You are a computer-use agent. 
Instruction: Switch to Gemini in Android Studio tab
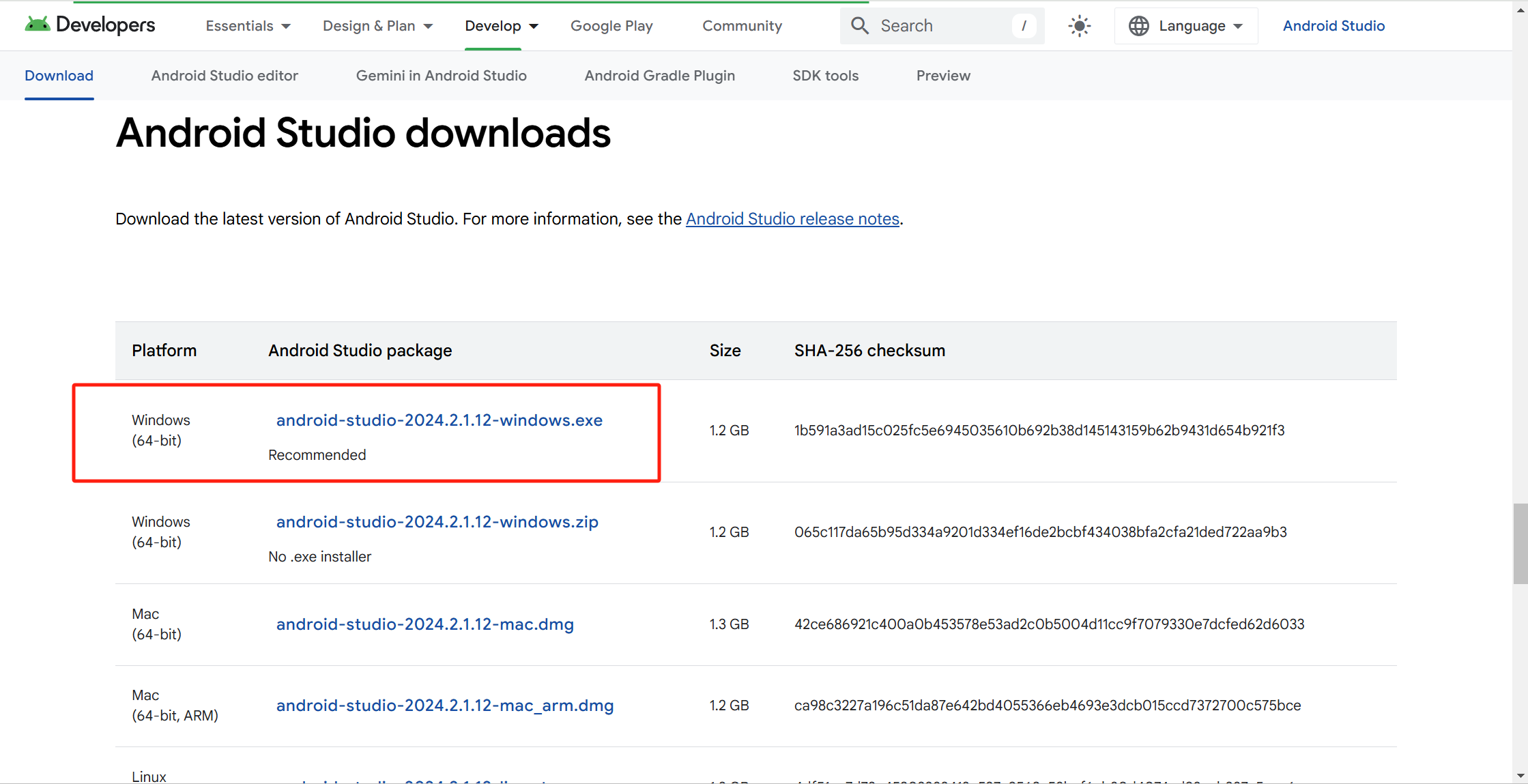click(441, 76)
